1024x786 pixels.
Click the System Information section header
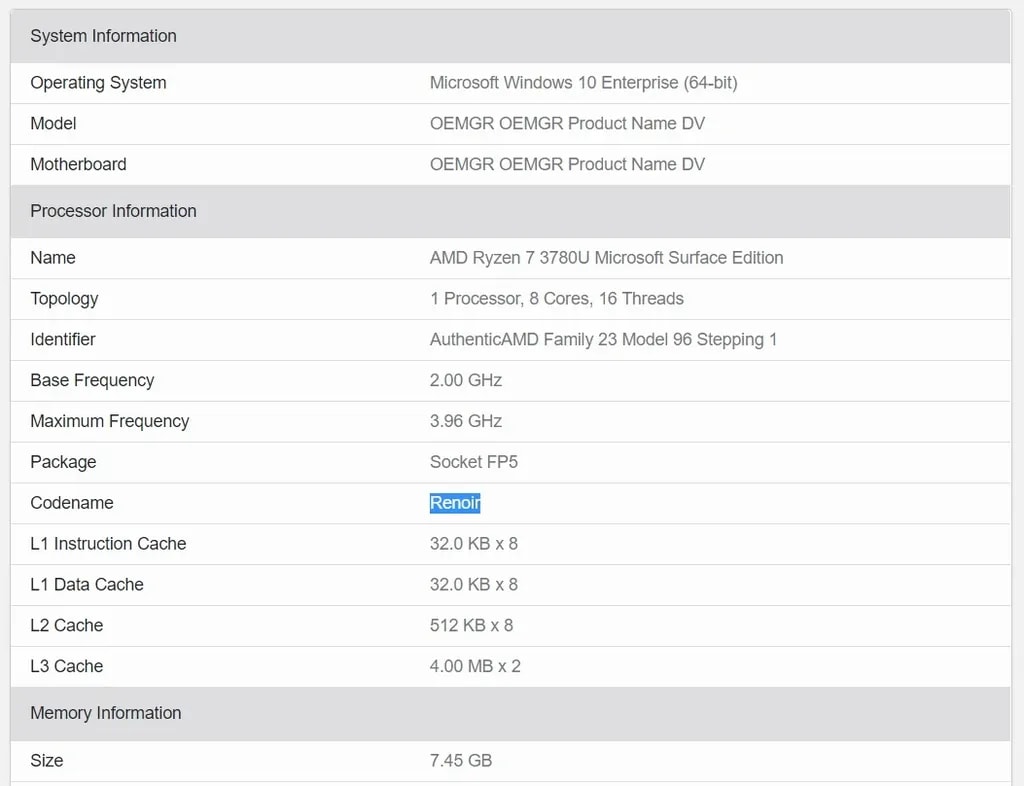point(103,36)
